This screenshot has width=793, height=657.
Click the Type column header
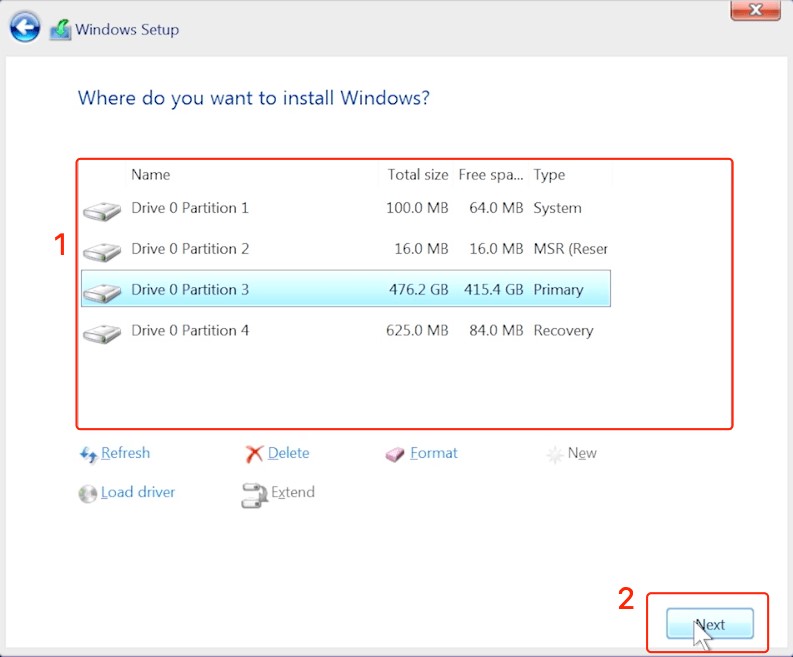pyautogui.click(x=549, y=175)
